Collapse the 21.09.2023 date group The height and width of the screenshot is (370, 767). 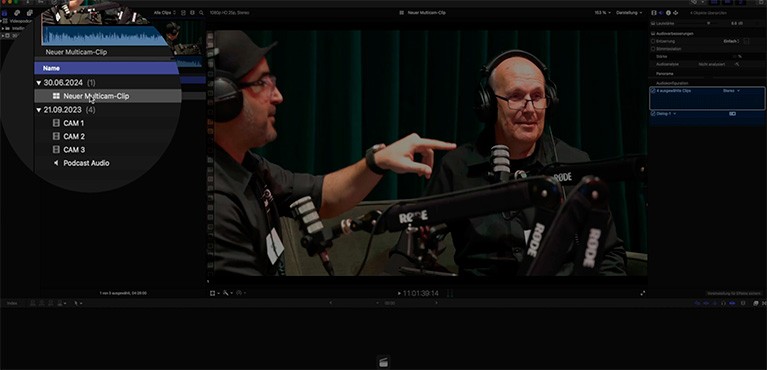pyautogui.click(x=39, y=110)
